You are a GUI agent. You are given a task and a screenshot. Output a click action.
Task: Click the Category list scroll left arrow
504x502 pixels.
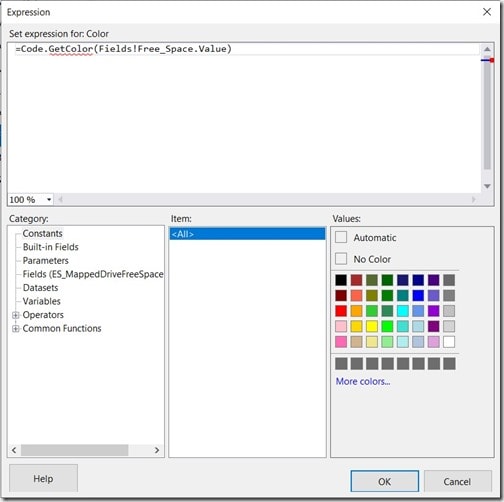tap(14, 450)
